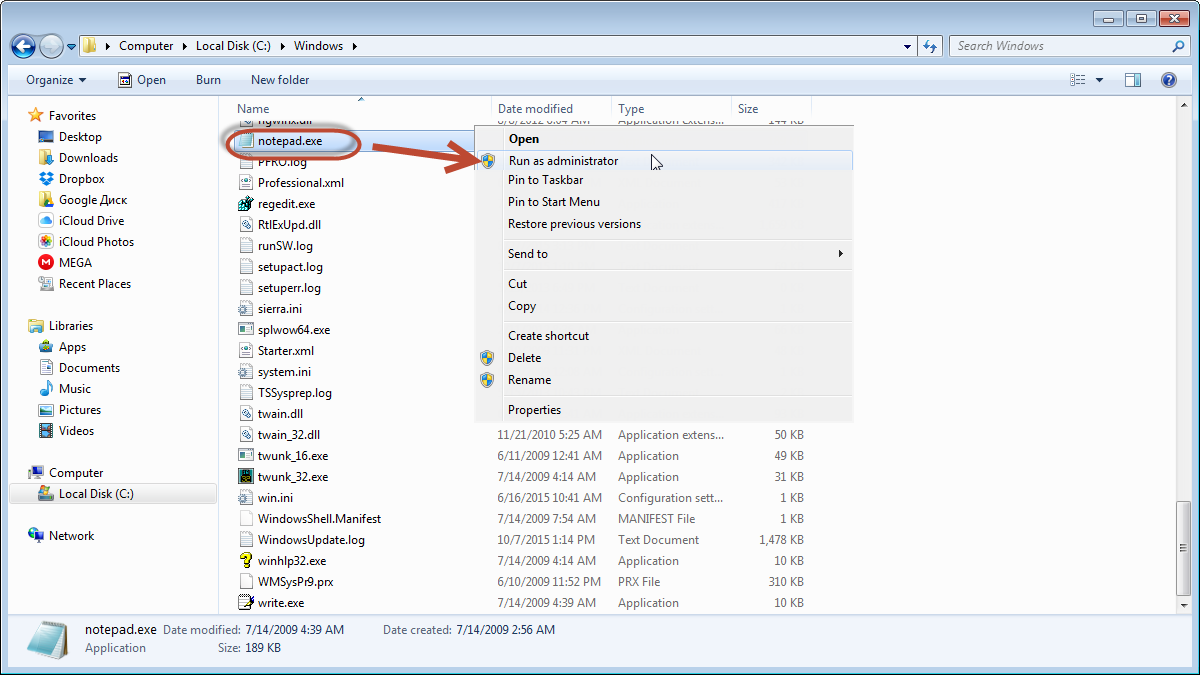Select Local Disk (C:) in sidebar
This screenshot has height=675, width=1200.
pyautogui.click(x=112, y=494)
